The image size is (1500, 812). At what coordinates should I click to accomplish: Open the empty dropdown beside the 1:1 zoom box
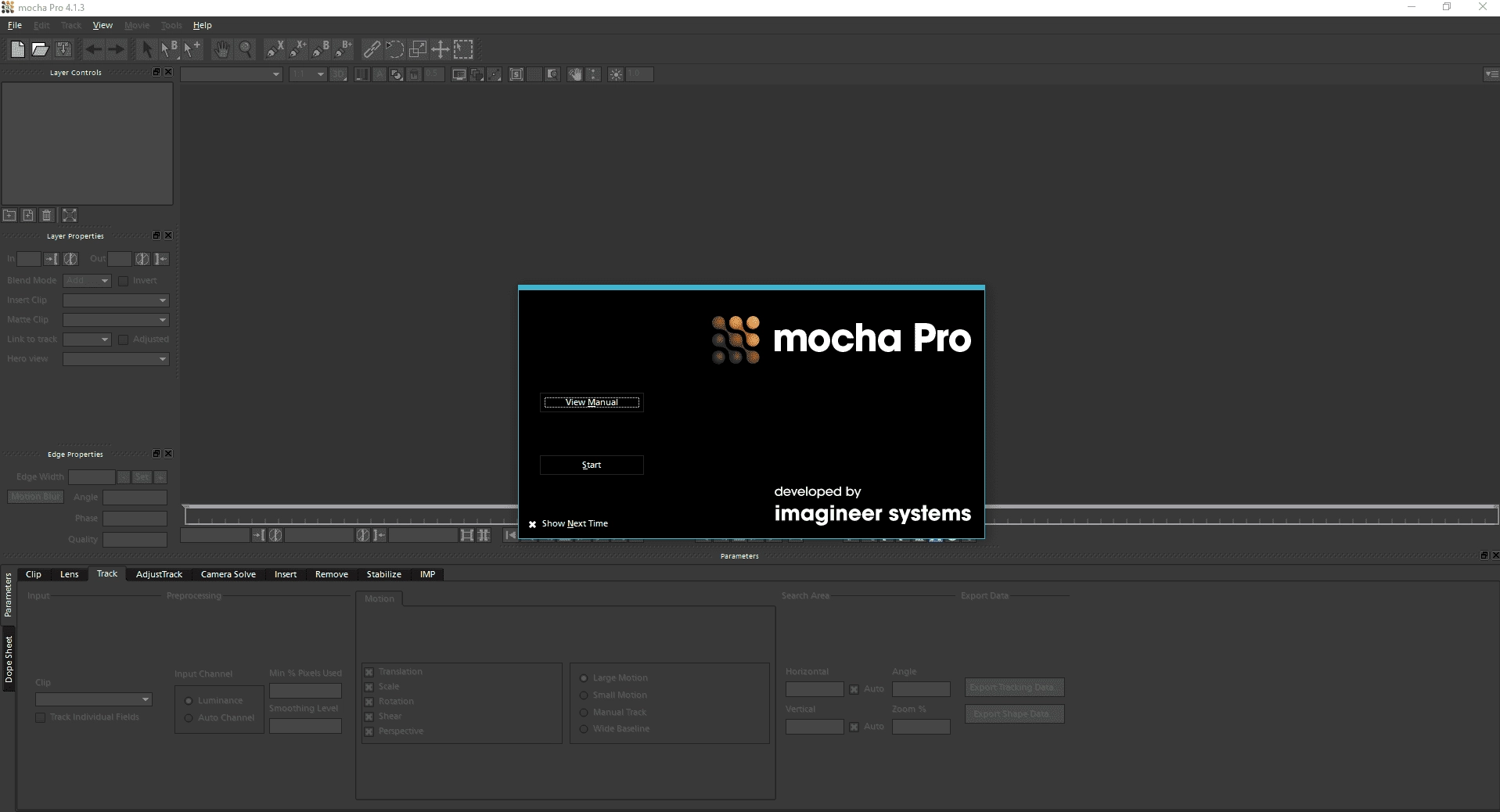[x=231, y=74]
